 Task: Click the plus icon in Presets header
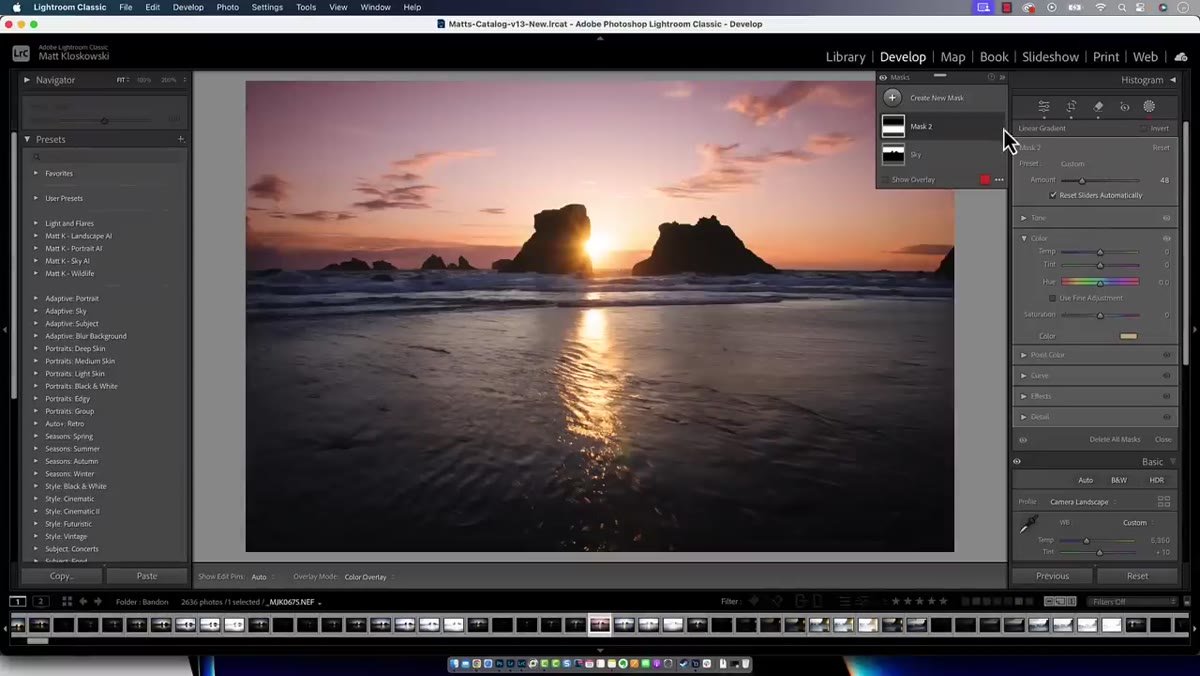click(181, 139)
